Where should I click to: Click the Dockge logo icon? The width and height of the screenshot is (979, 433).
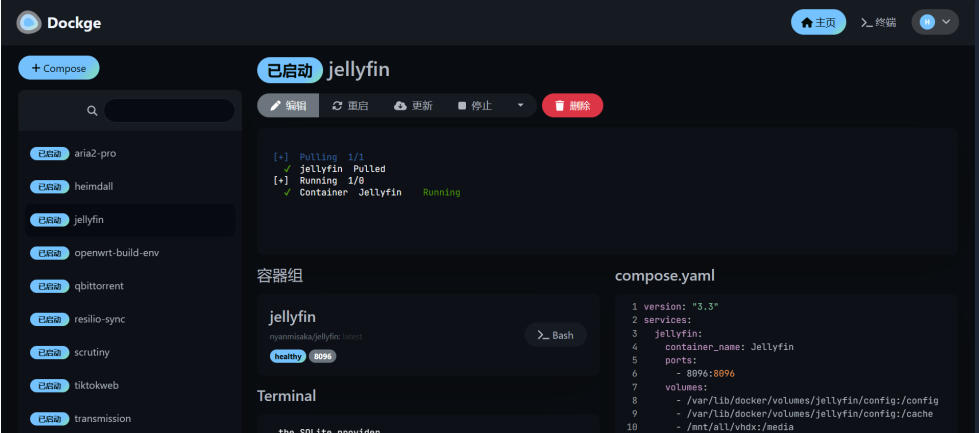[x=29, y=22]
